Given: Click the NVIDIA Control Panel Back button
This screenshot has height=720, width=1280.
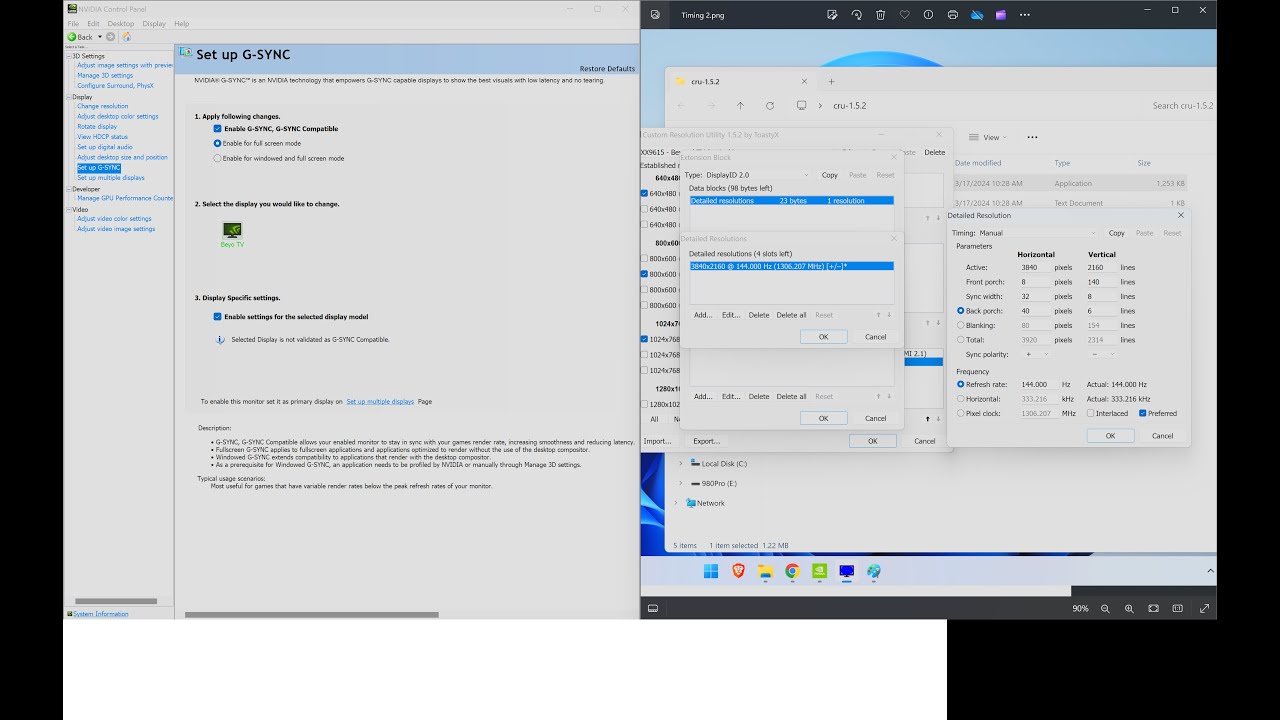Looking at the screenshot, I should [x=80, y=37].
